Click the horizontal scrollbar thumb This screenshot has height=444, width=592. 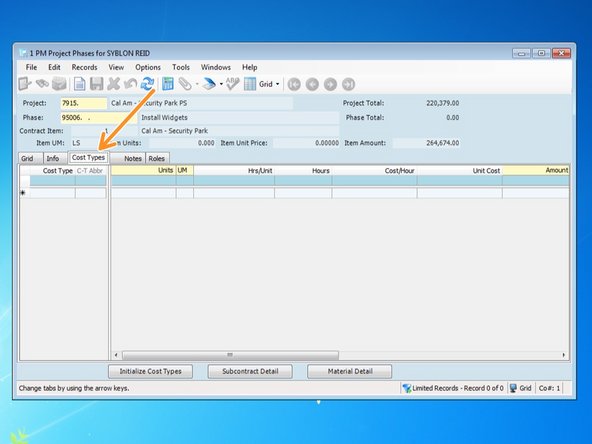click(x=230, y=355)
